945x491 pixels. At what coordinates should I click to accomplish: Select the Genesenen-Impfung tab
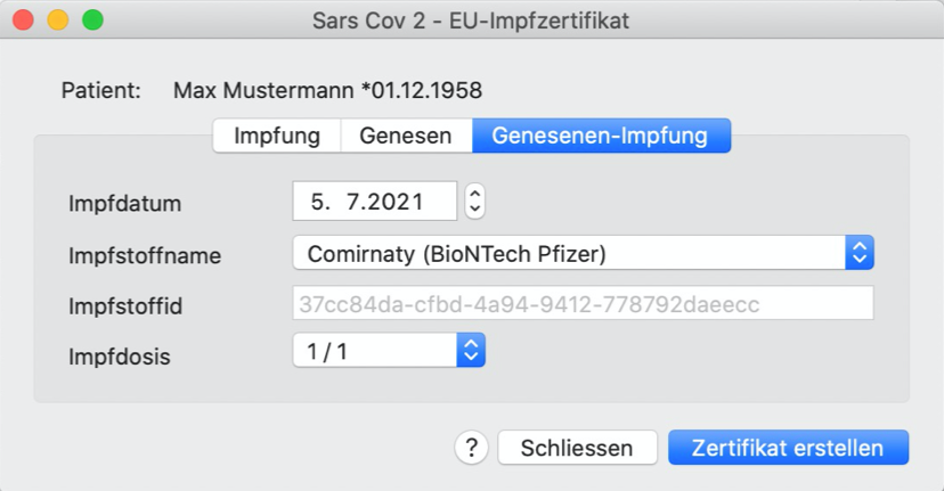coord(601,136)
